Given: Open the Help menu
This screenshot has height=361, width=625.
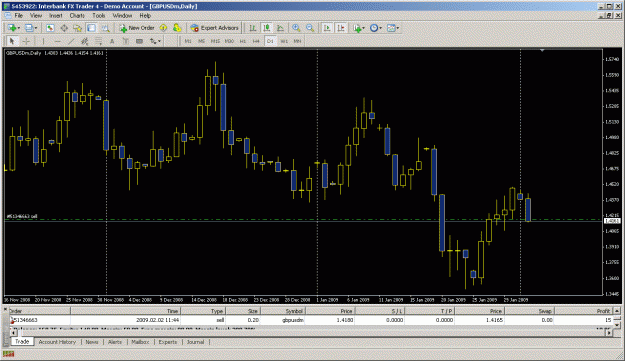Looking at the screenshot, I should 145,16.
